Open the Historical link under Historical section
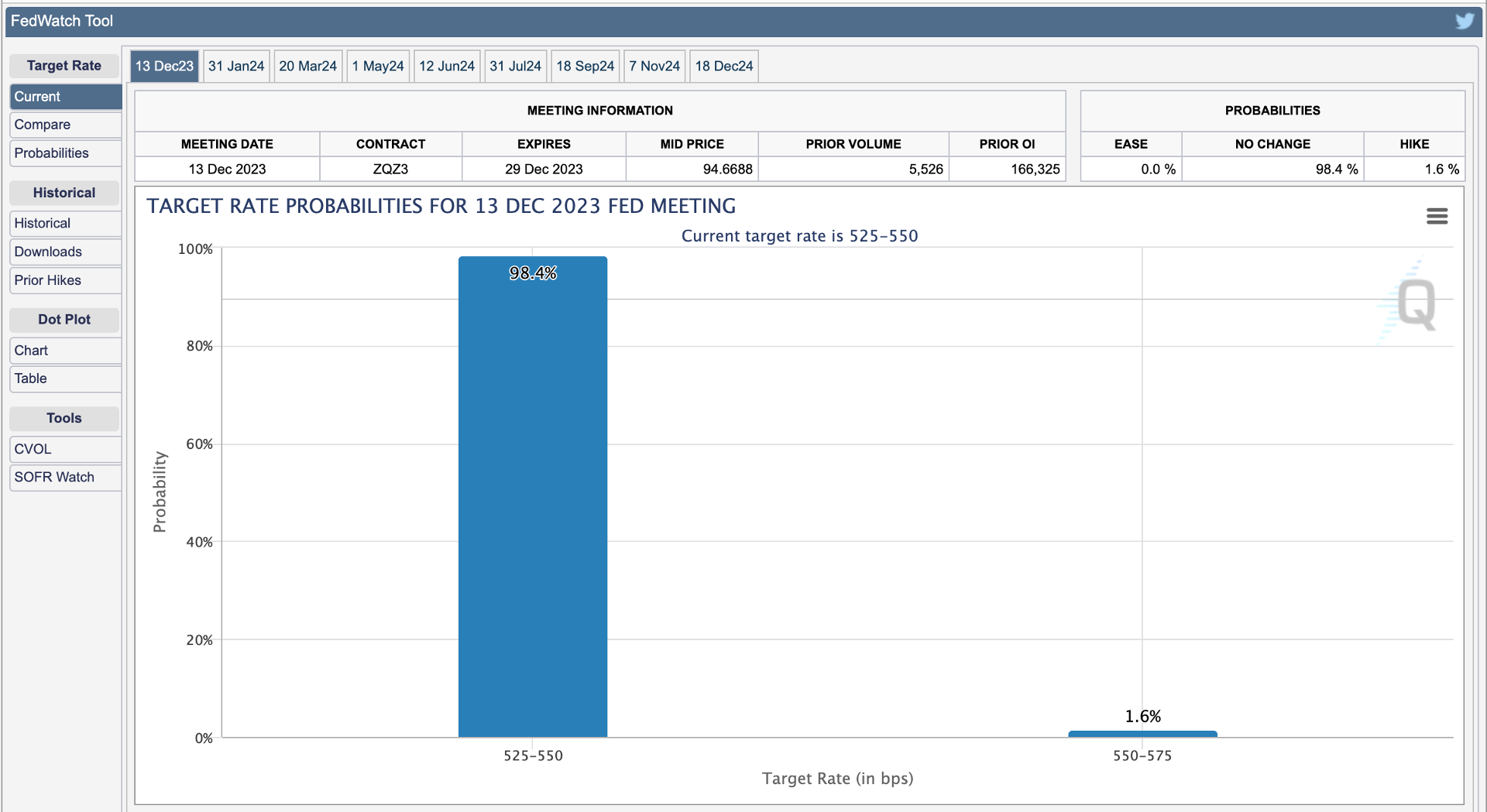Image resolution: width=1487 pixels, height=812 pixels. pos(65,223)
